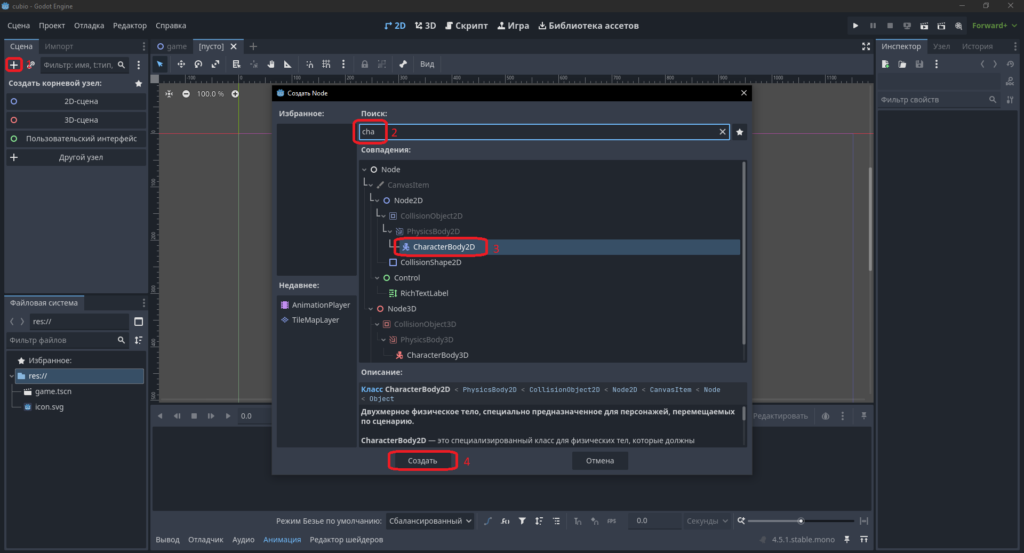Open the Forward+ renderer dropdown
The height and width of the screenshot is (553, 1024).
point(994,25)
